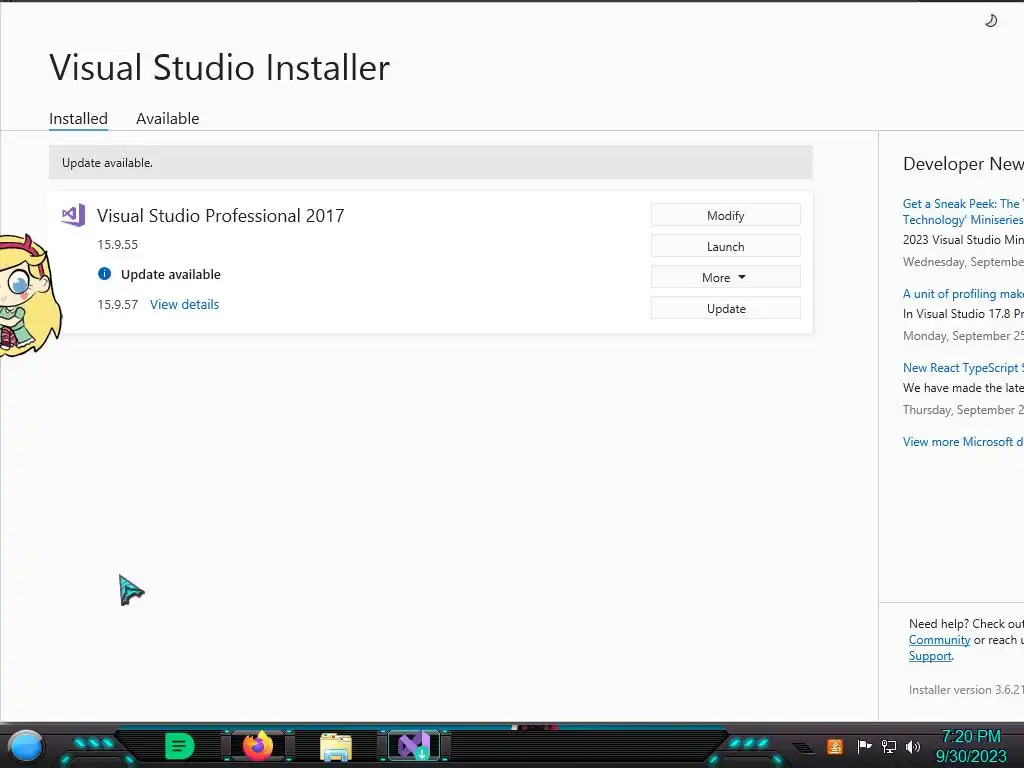The height and width of the screenshot is (768, 1024).
Task: Expand the More dropdown menu
Action: point(726,277)
